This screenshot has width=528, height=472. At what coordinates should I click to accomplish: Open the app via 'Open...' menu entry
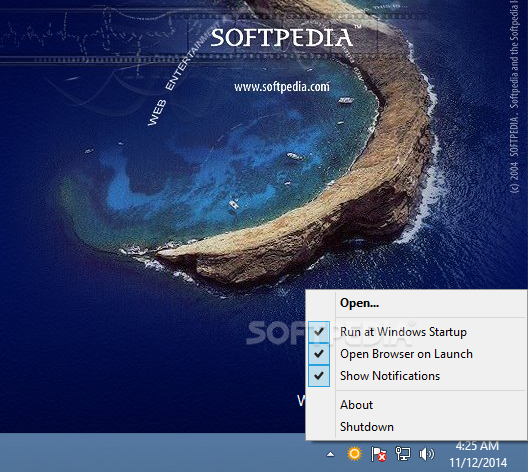click(416, 303)
